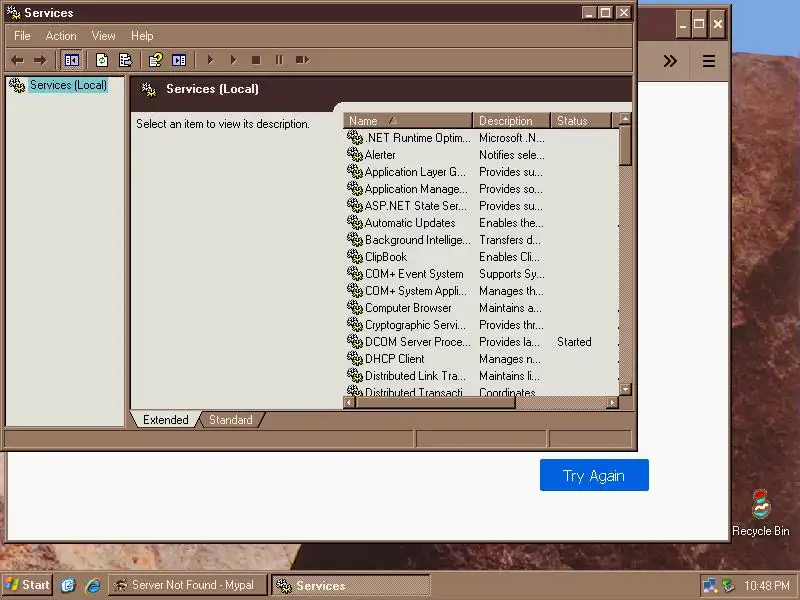This screenshot has width=800, height=600.
Task: Select the Automatic Updates service
Action: click(x=481, y=223)
